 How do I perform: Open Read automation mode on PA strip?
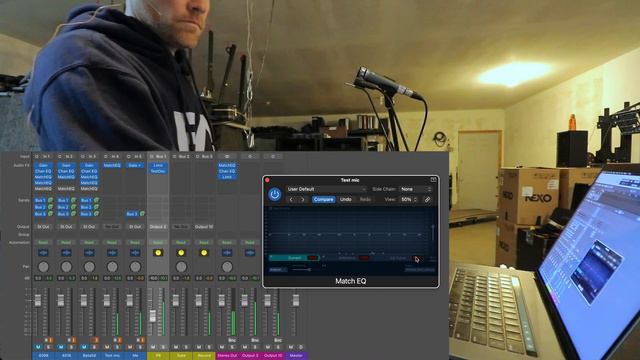(158, 242)
